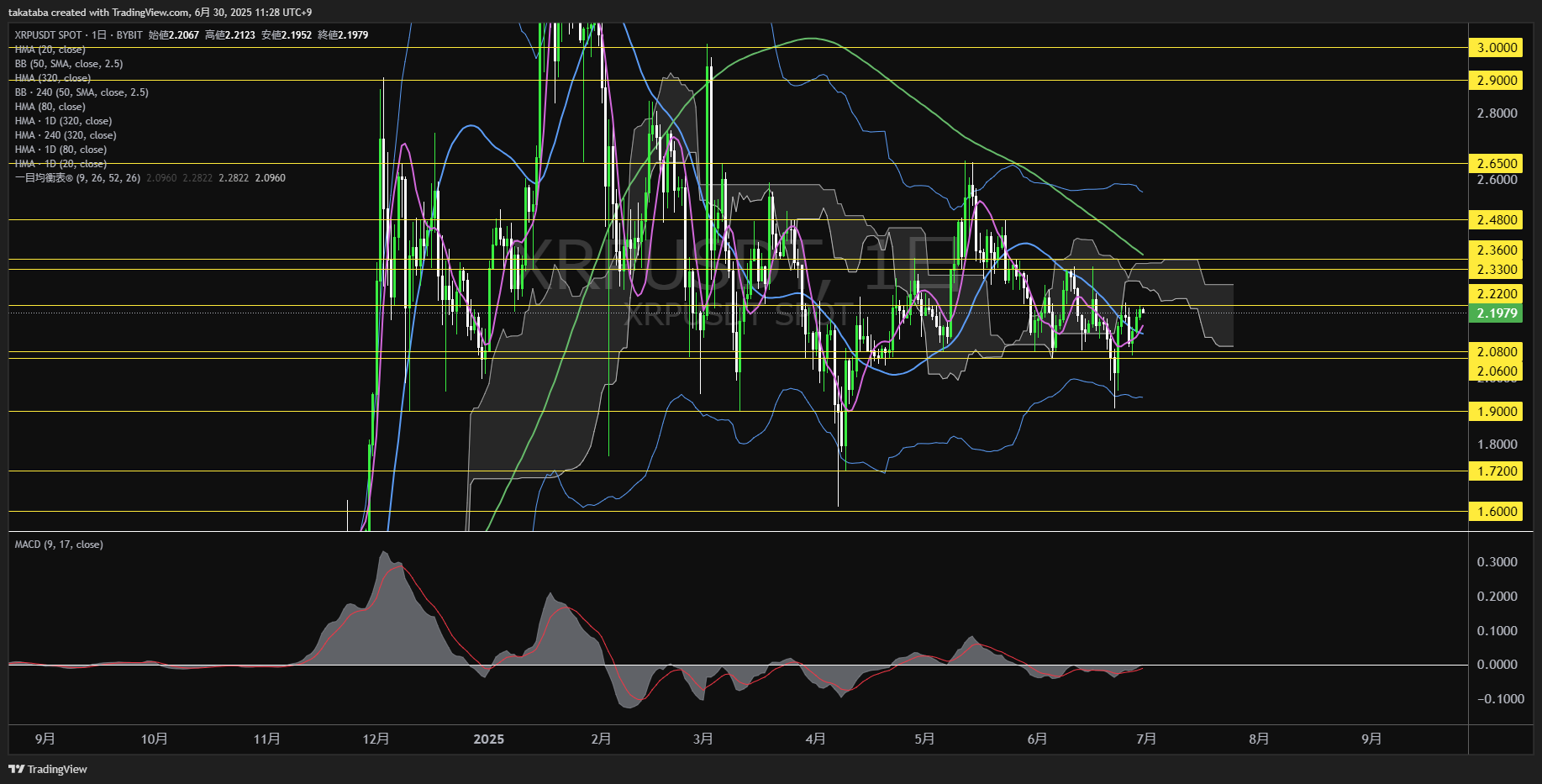Click the 2.0600 price level label

1496,371
